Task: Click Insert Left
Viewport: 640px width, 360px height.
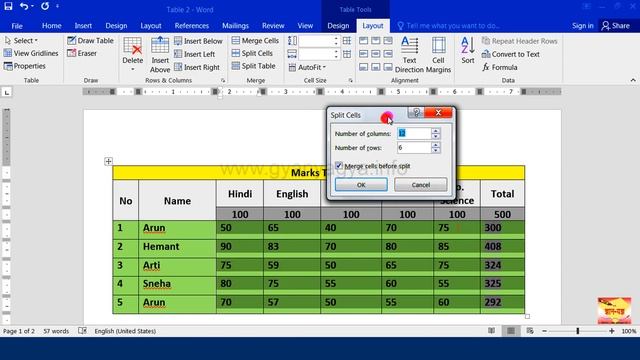Action: coord(195,54)
